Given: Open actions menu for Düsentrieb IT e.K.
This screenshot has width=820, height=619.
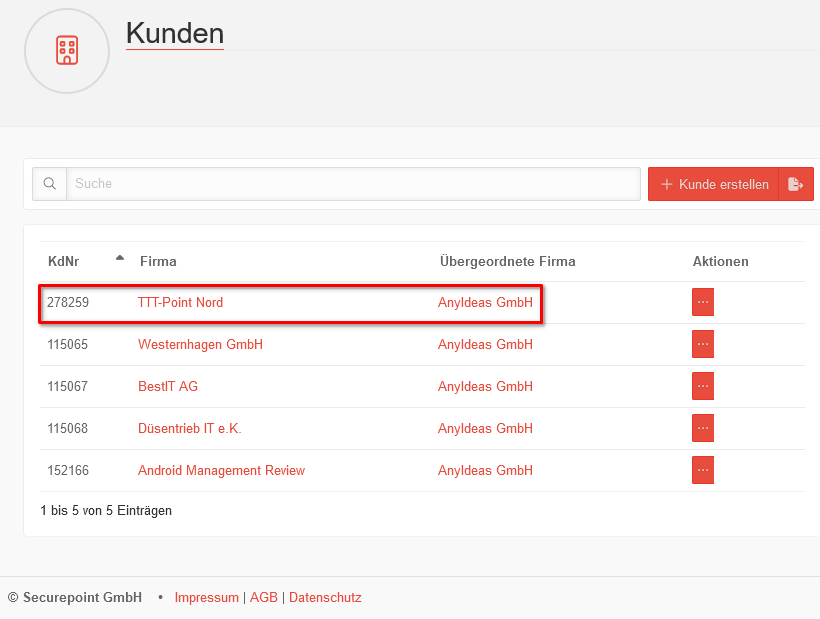Looking at the screenshot, I should (703, 428).
